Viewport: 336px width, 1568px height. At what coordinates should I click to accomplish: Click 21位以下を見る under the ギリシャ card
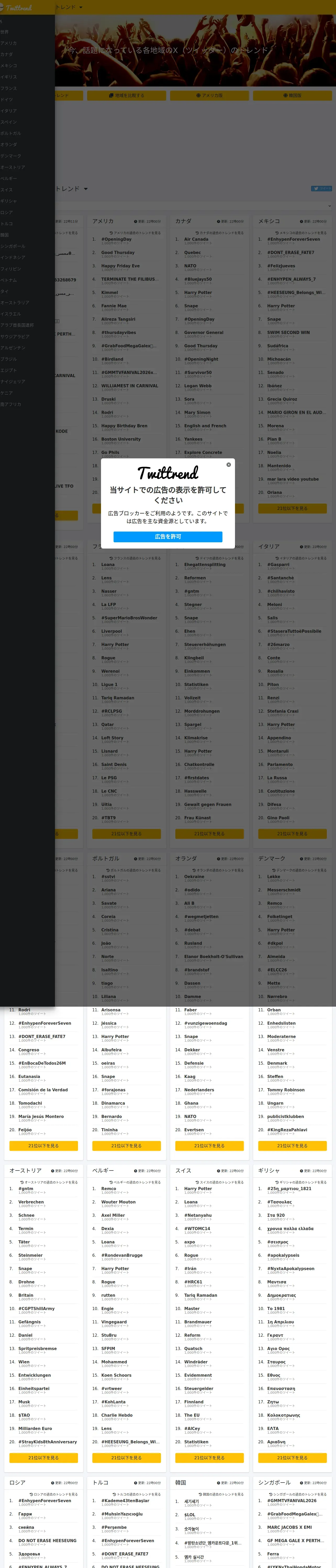click(292, 1458)
